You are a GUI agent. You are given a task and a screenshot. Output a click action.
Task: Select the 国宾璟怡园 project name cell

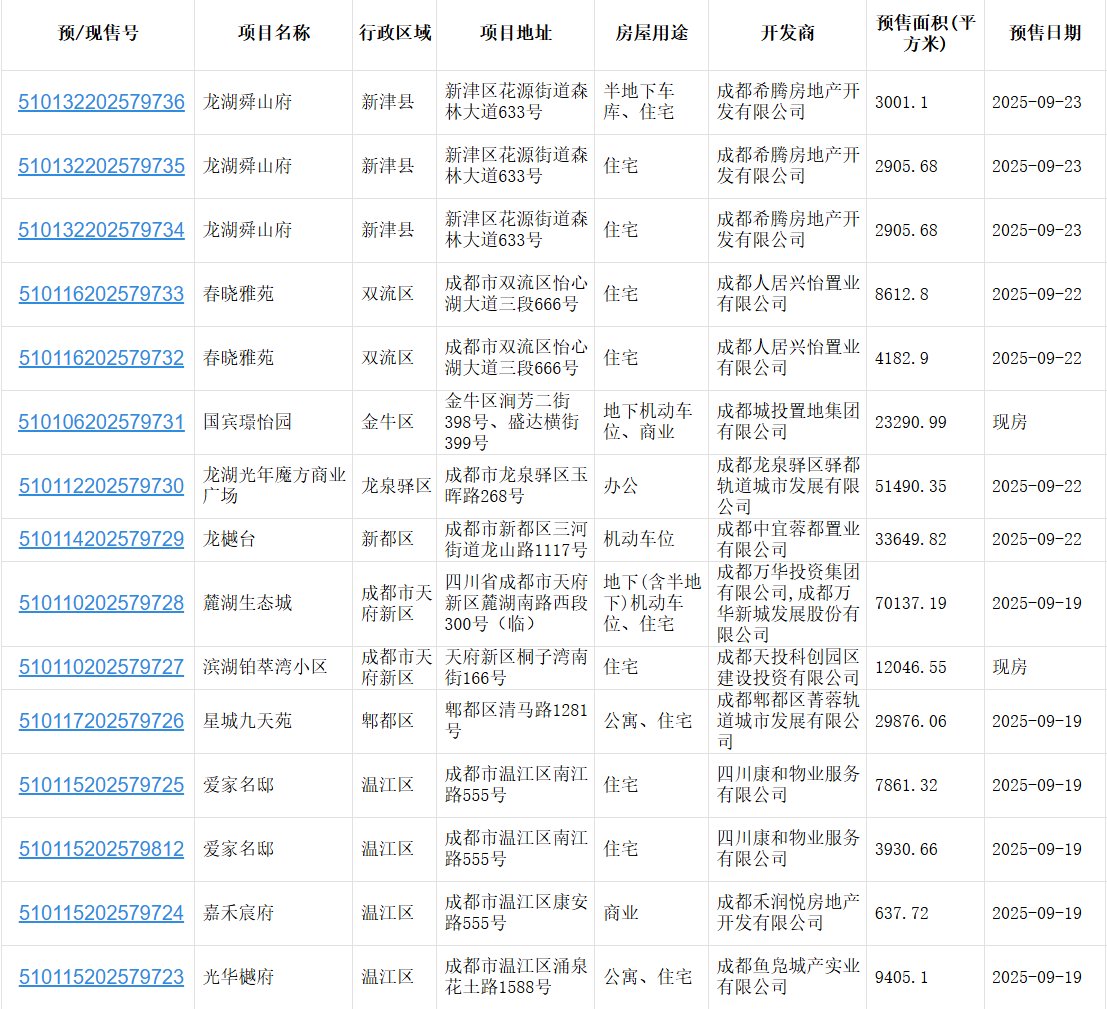[247, 422]
